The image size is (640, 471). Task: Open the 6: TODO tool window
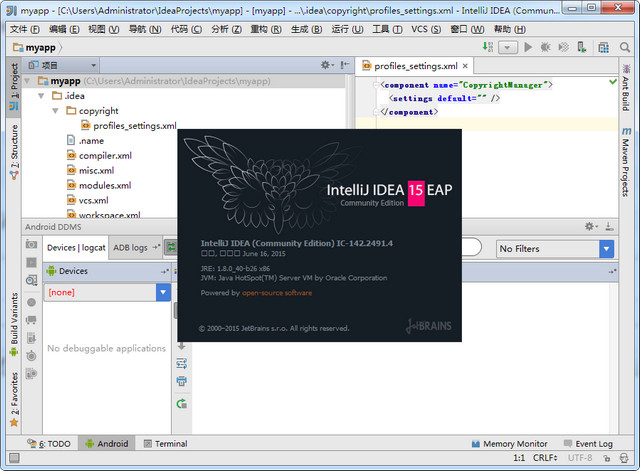click(49, 444)
